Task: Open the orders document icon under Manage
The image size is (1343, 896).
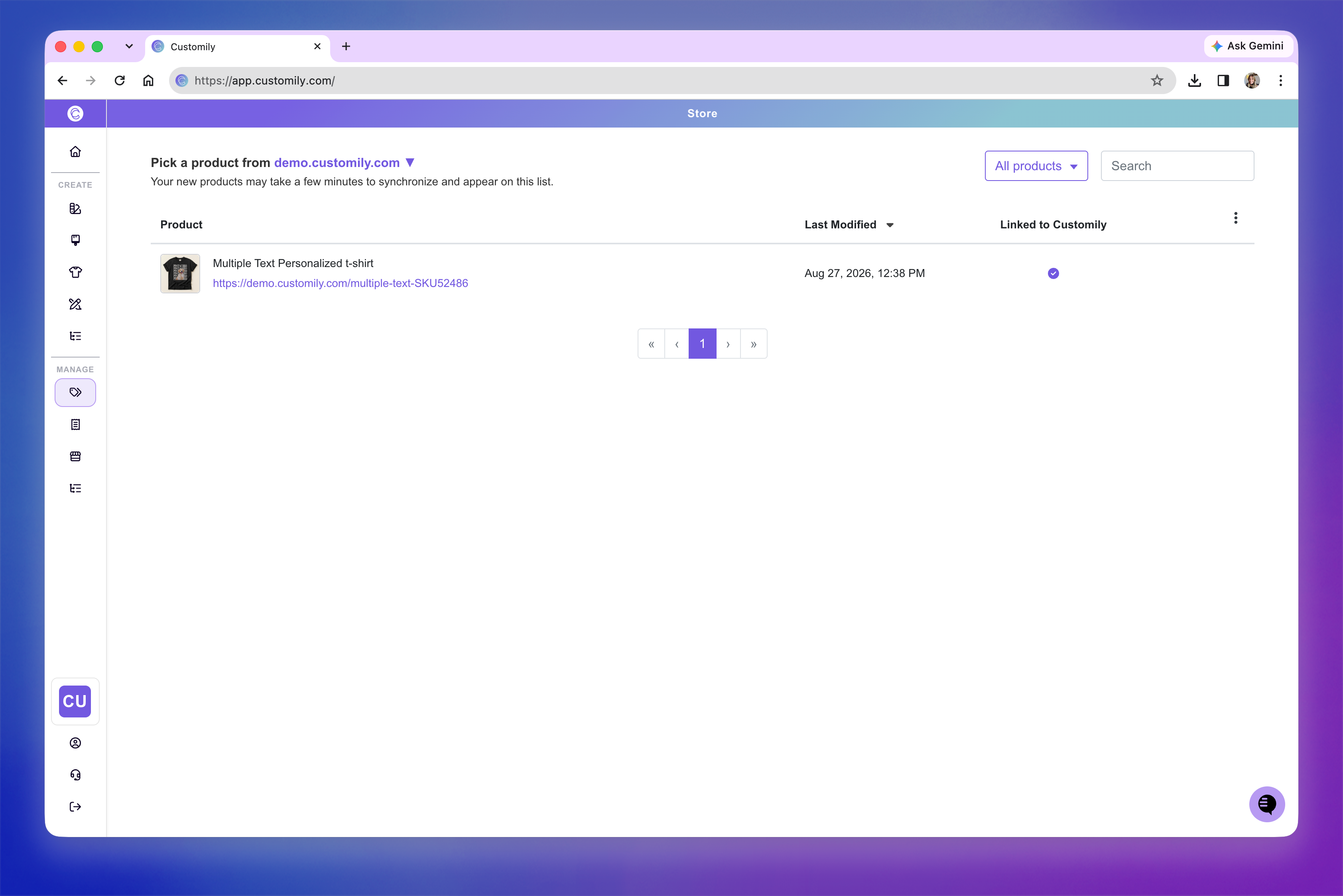Action: point(75,424)
